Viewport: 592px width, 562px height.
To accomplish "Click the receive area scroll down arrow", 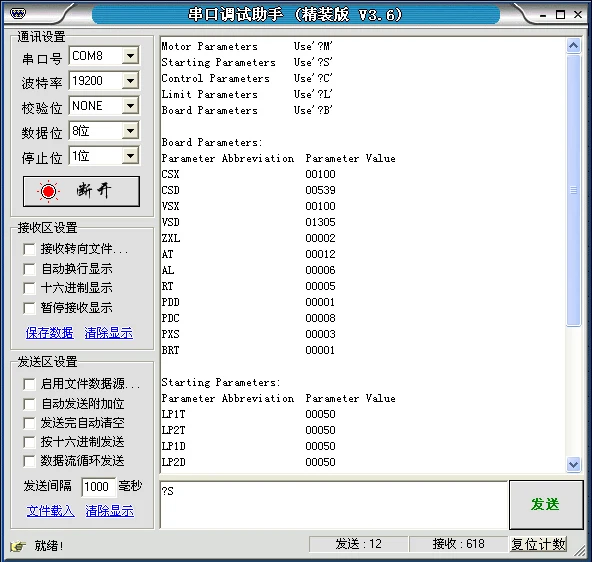I will (x=574, y=464).
